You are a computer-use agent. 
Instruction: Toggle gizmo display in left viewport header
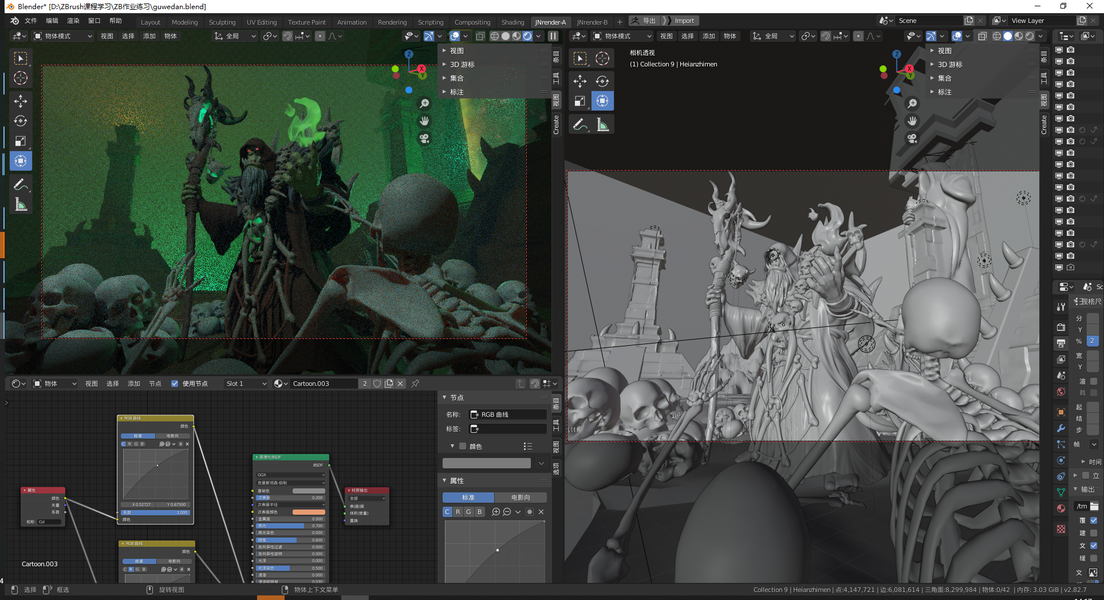[x=429, y=36]
